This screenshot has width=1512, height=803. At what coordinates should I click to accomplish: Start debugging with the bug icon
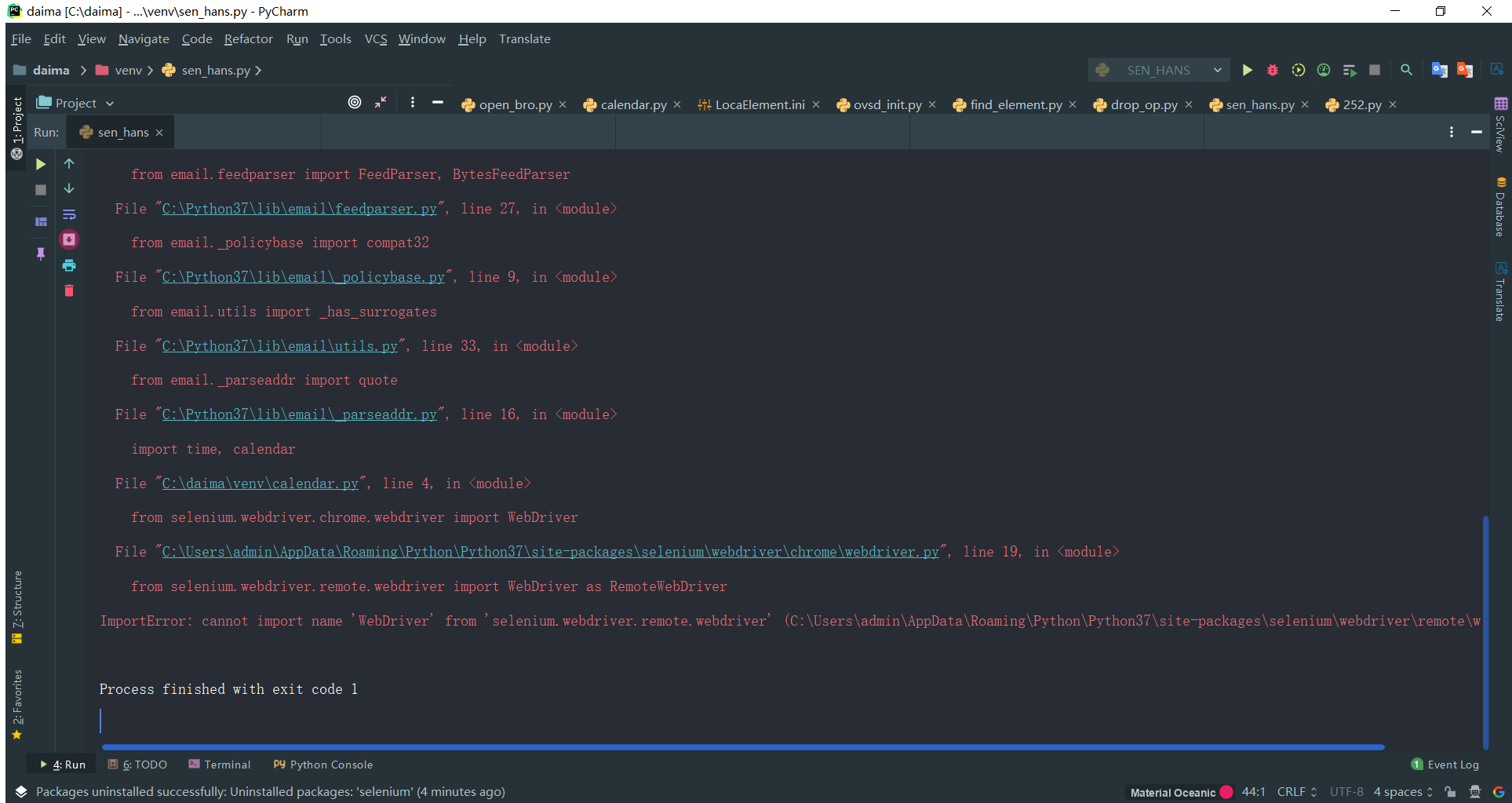(x=1273, y=70)
